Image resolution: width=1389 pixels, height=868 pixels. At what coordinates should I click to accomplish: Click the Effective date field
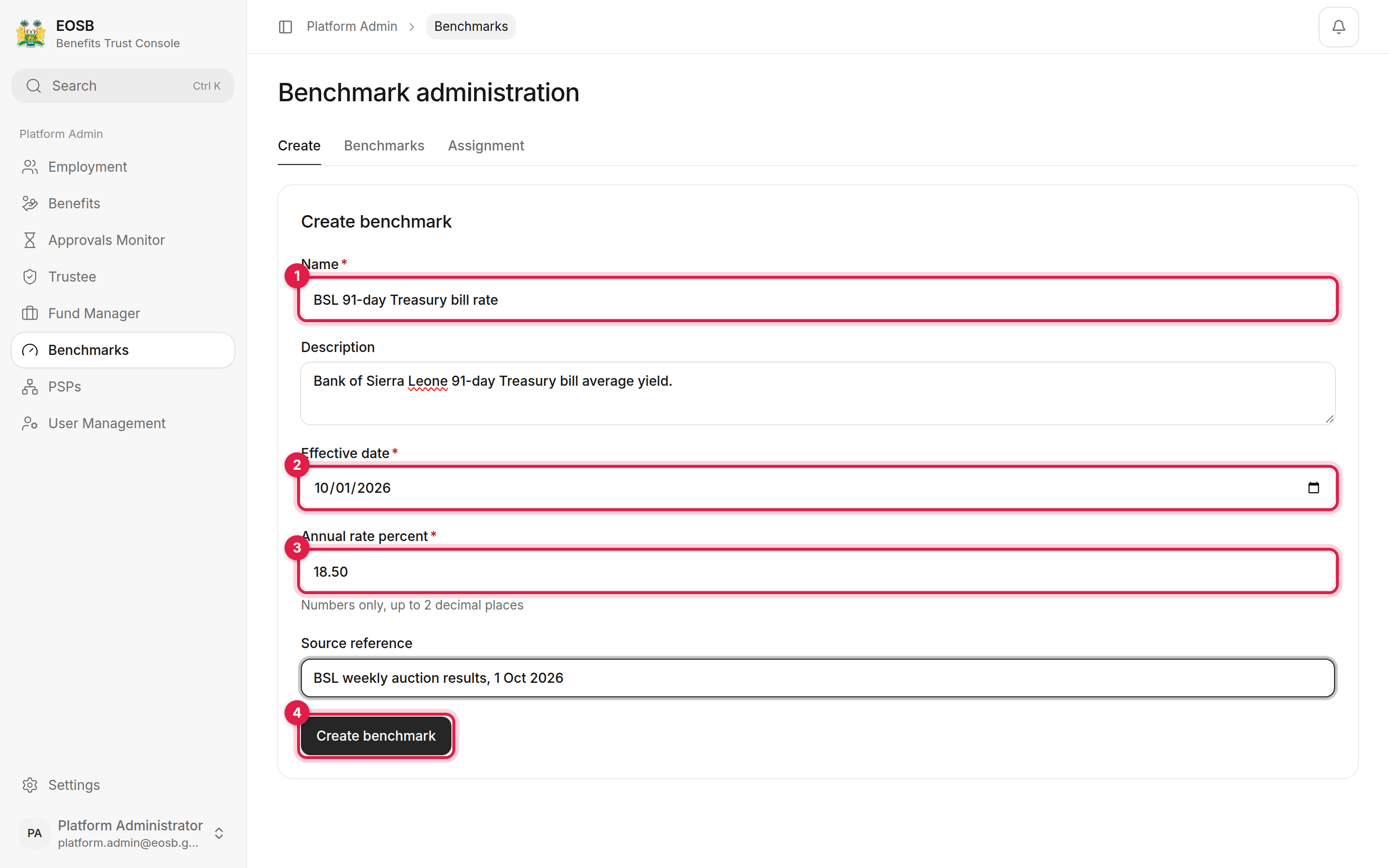click(818, 488)
